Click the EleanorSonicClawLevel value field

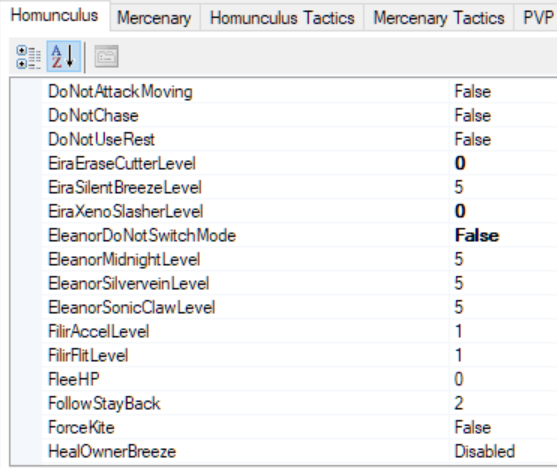[x=503, y=307]
